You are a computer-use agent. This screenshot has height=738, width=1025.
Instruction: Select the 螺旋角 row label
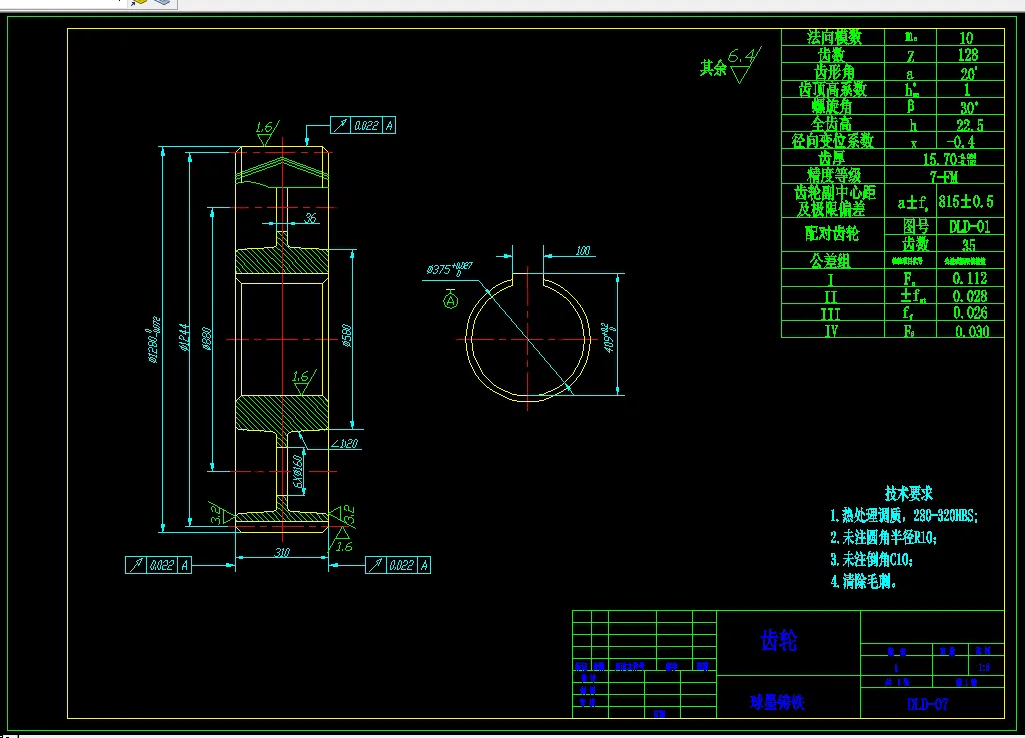pos(832,106)
